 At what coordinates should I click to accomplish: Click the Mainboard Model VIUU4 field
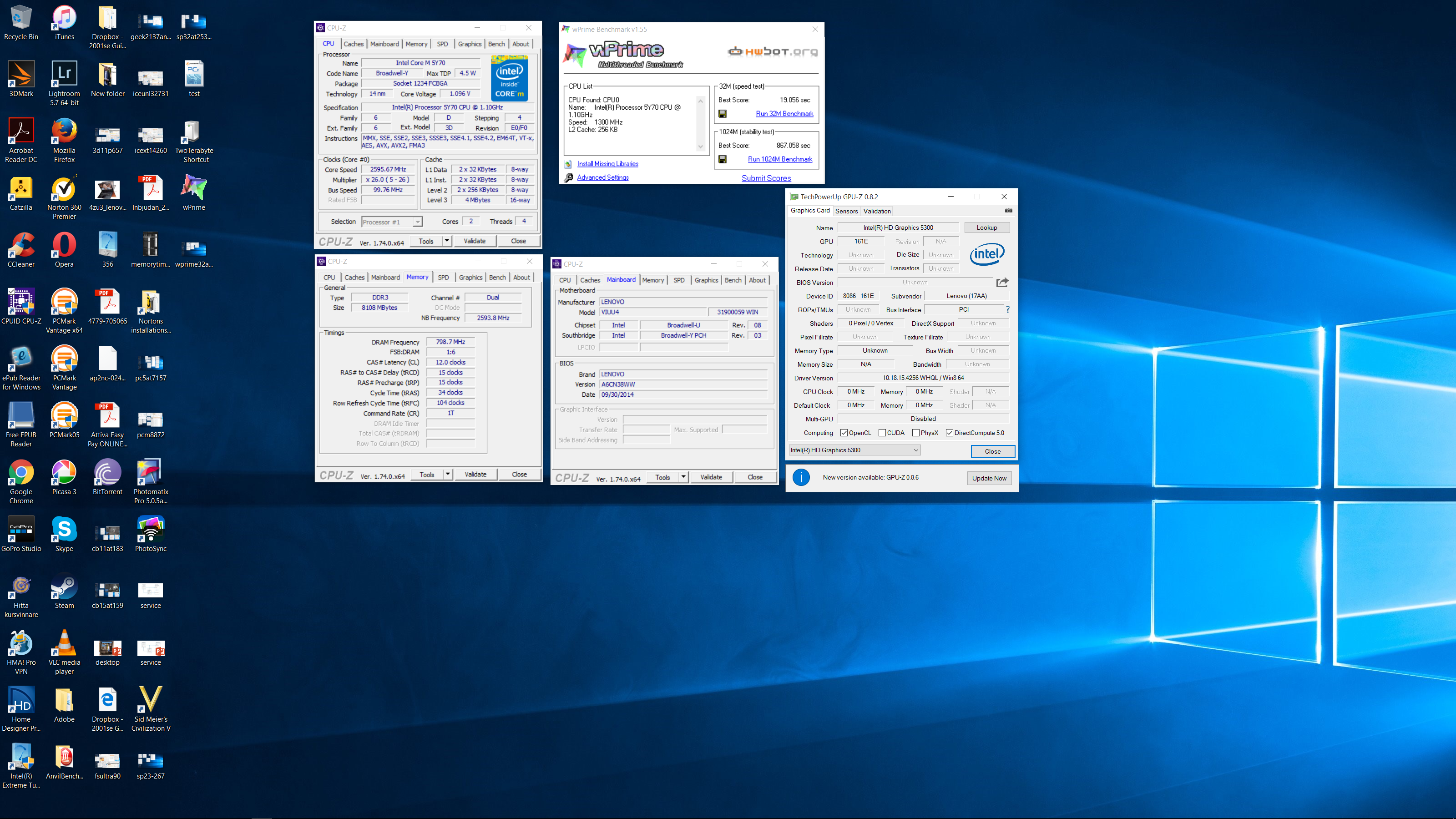tap(653, 312)
